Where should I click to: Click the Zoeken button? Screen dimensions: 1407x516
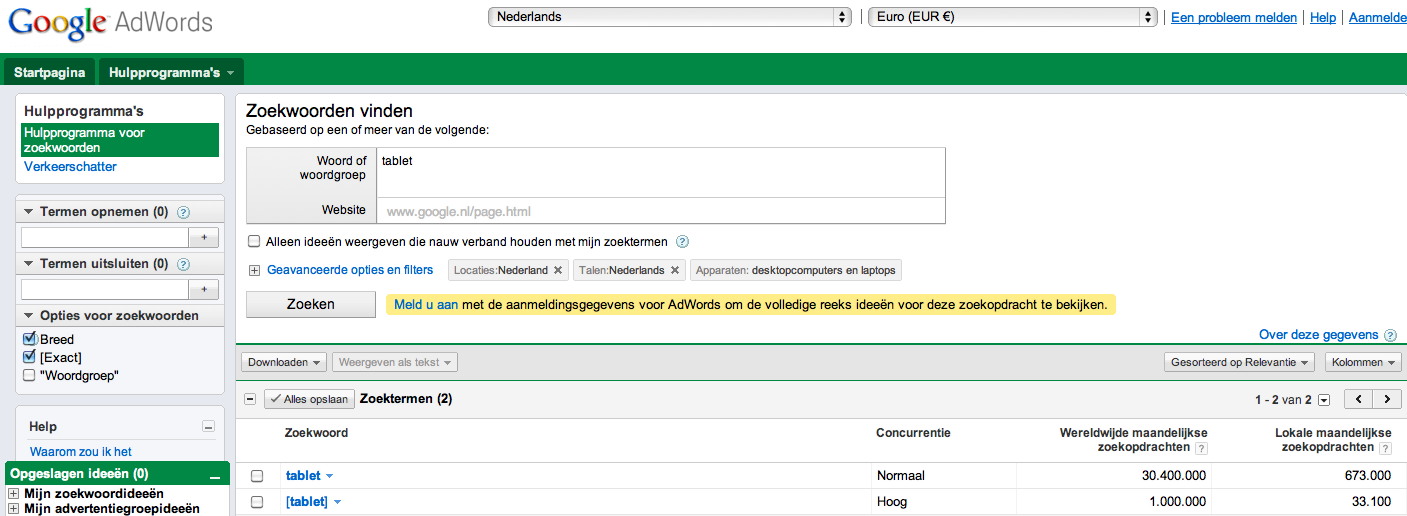coord(311,304)
